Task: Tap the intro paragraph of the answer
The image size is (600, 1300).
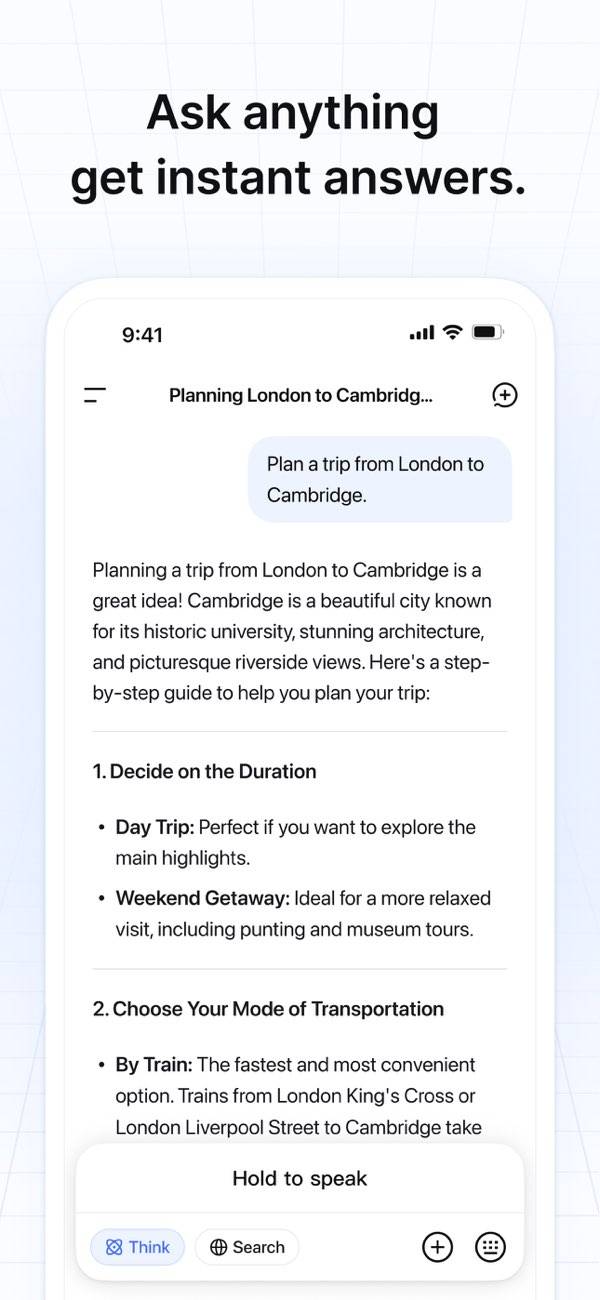Action: 292,631
